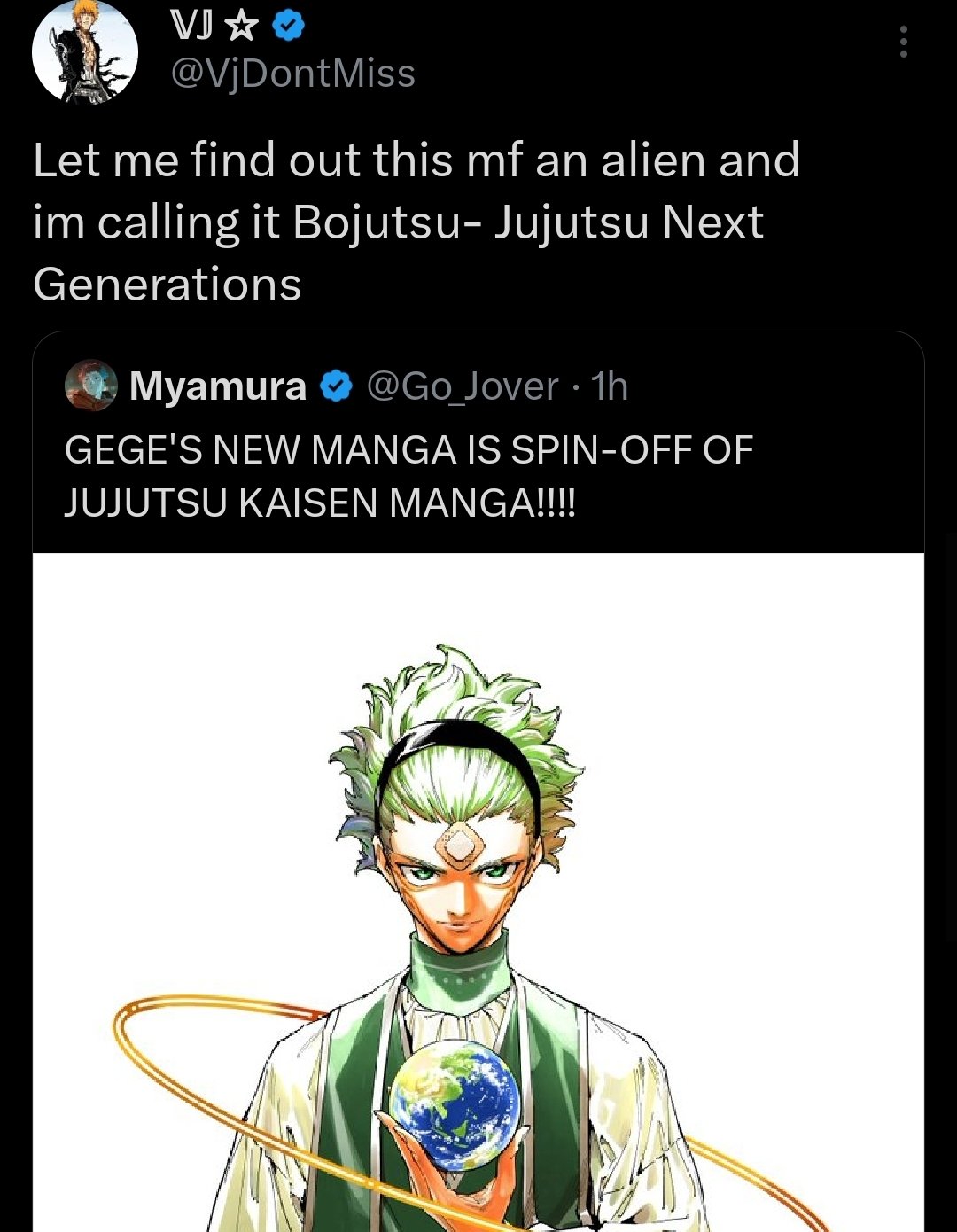Open the @VjDontMiss handle link
957x1232 pixels.
pyautogui.click(x=292, y=74)
